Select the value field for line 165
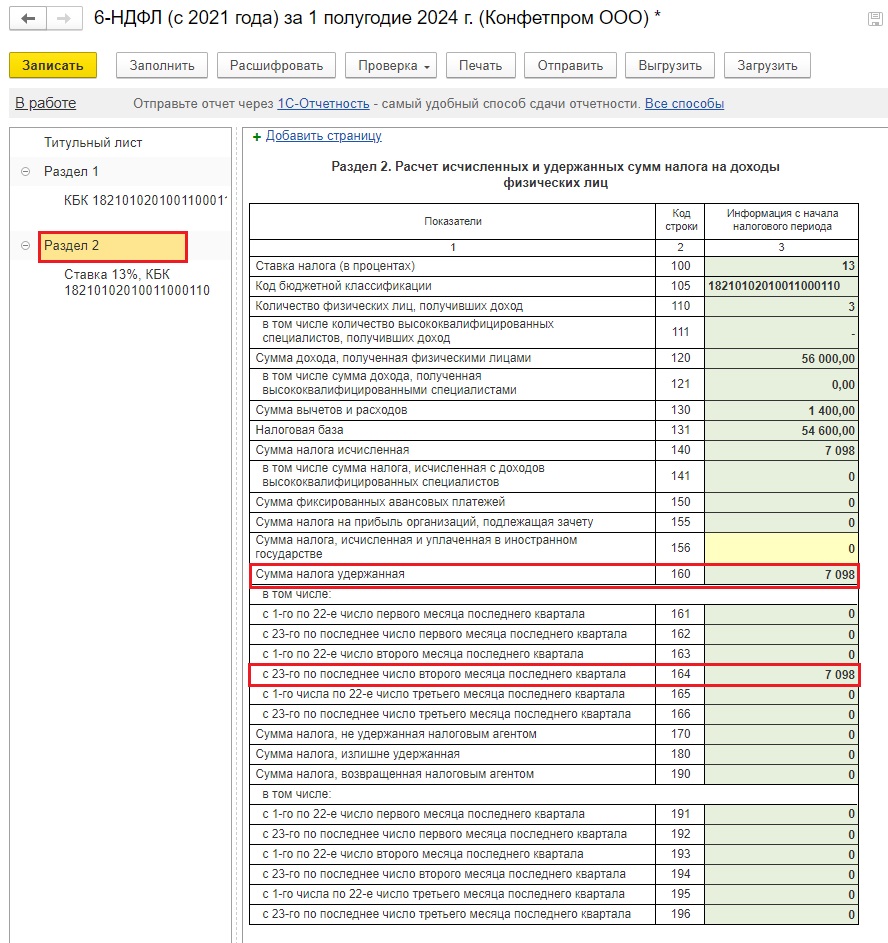Viewport: 888px width, 943px height. [781, 695]
